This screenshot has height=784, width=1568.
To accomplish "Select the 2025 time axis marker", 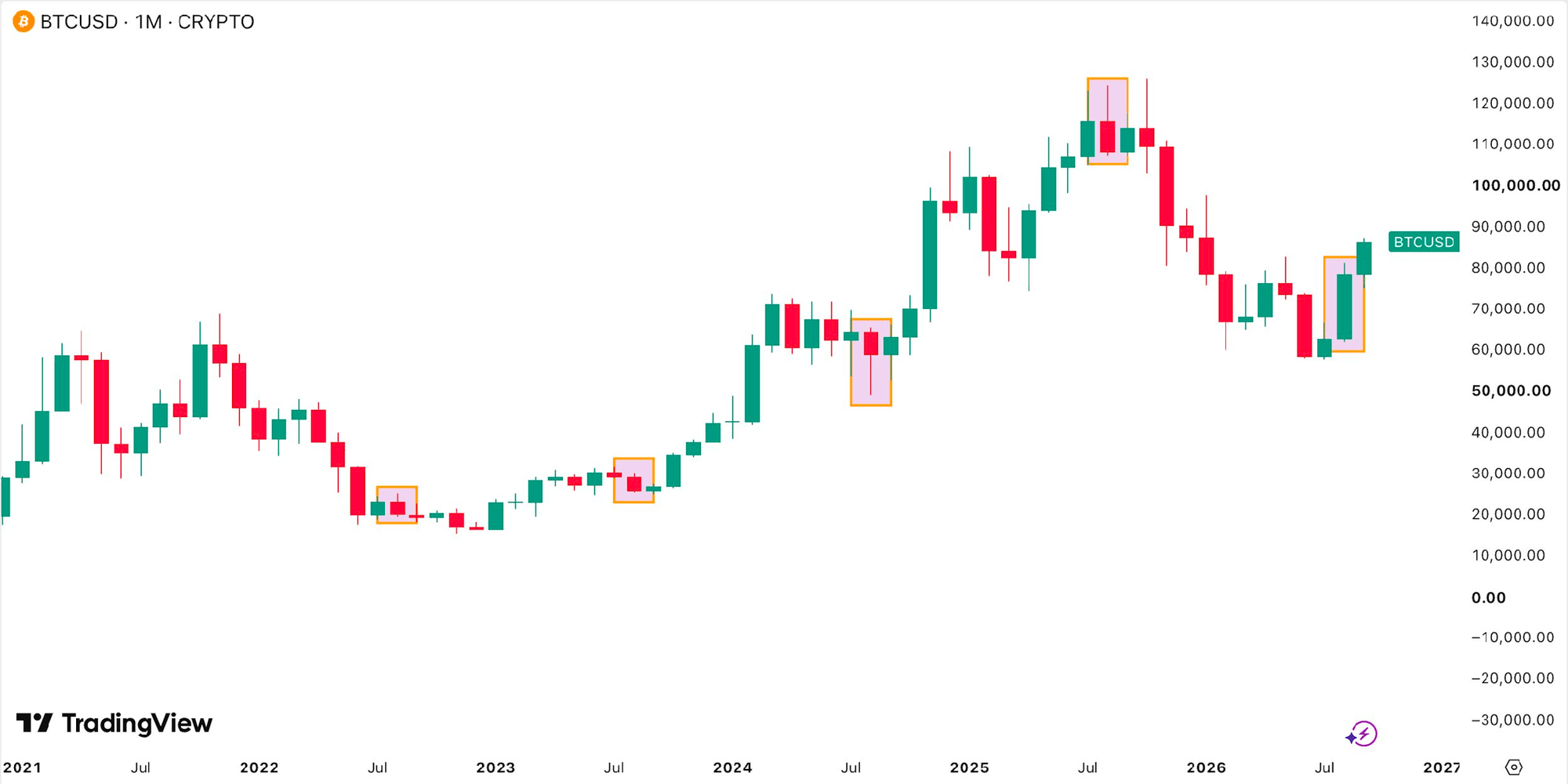I will (x=969, y=768).
